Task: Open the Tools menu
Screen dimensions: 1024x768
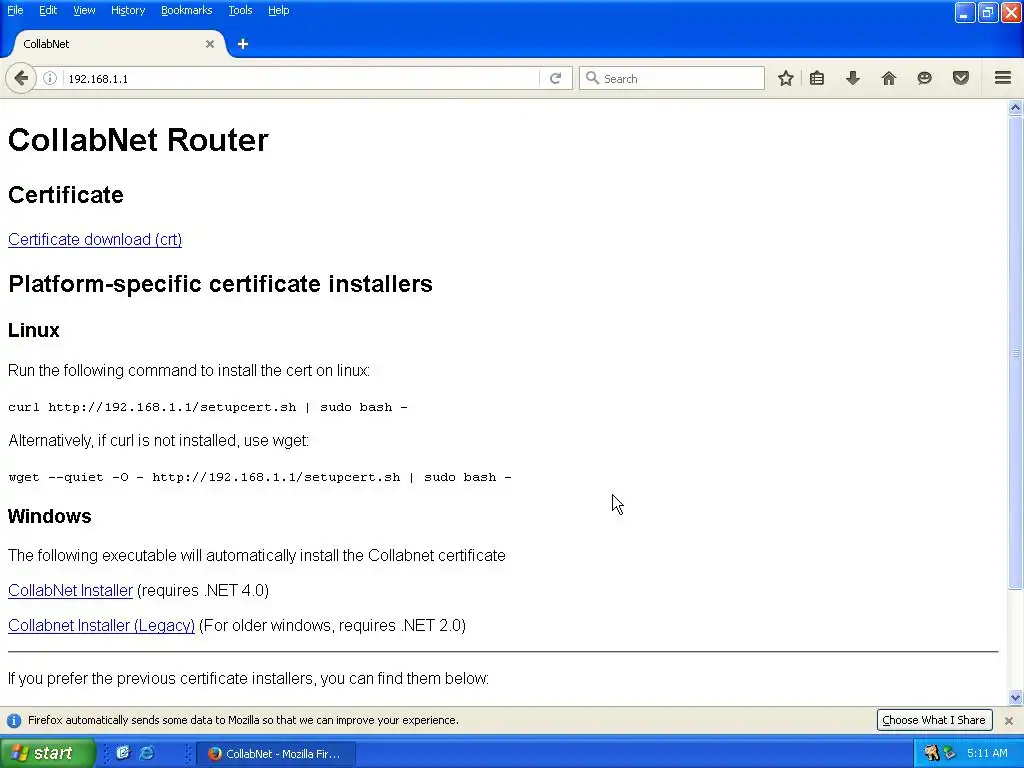Action: (x=240, y=10)
